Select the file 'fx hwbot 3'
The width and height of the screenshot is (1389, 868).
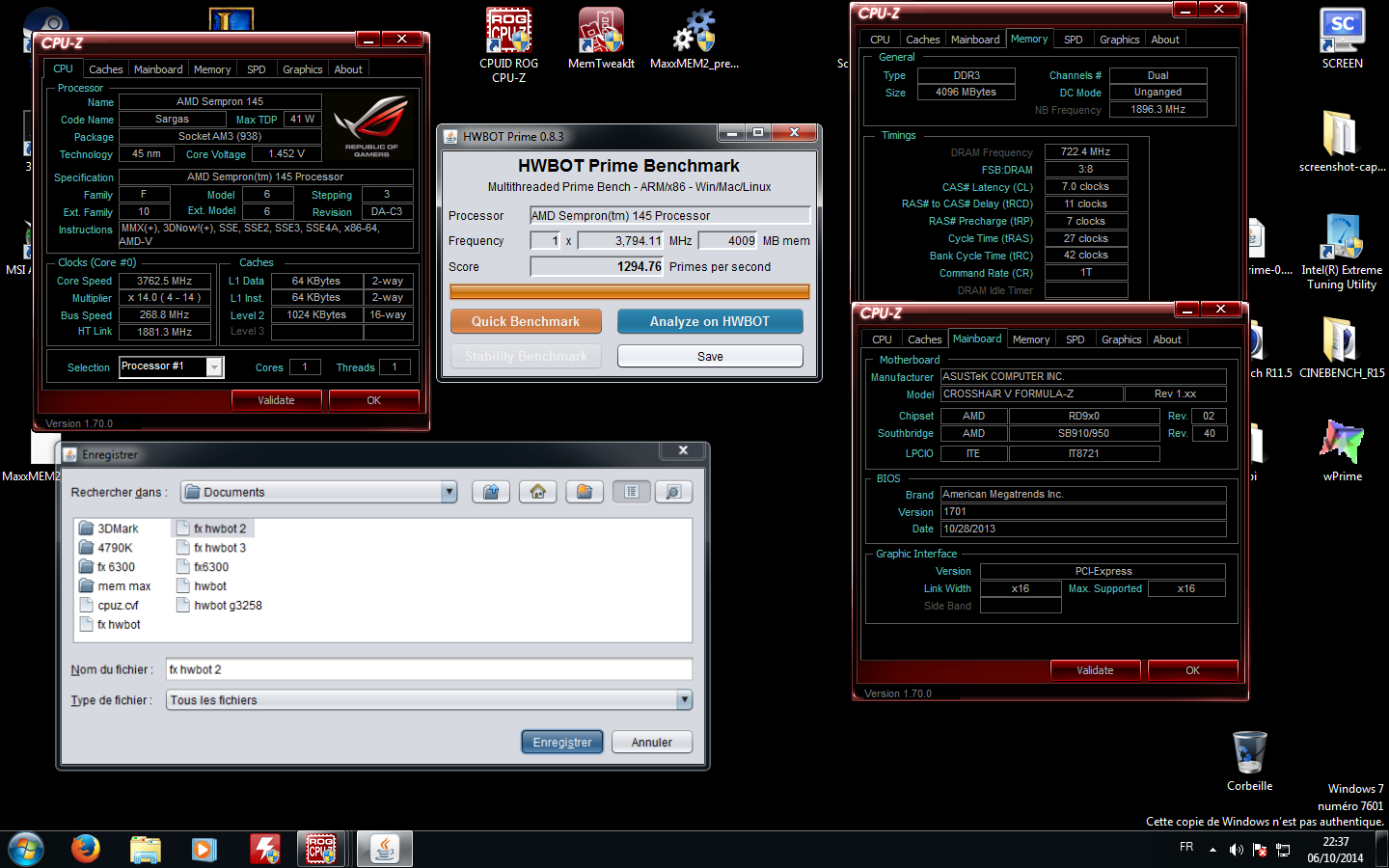211,548
